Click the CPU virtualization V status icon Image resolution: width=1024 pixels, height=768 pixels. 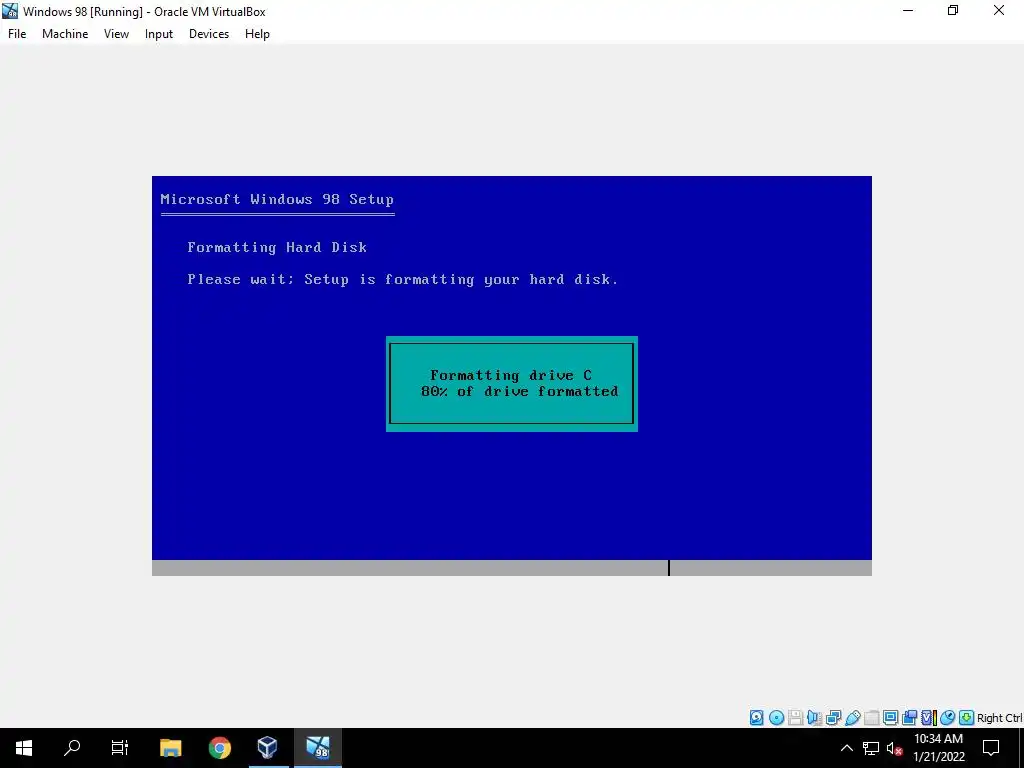(929, 718)
